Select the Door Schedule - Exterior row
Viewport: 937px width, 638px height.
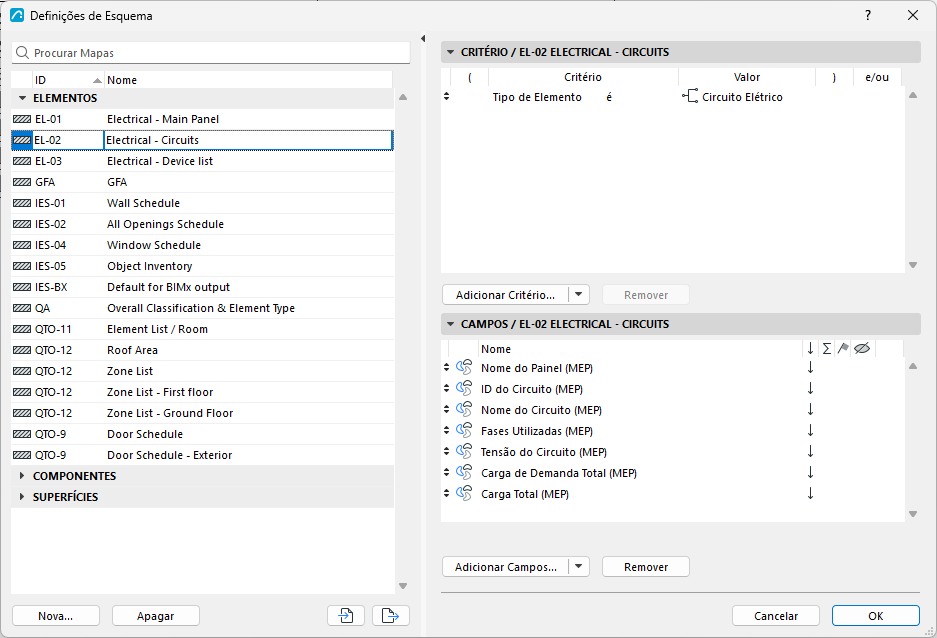tap(203, 455)
